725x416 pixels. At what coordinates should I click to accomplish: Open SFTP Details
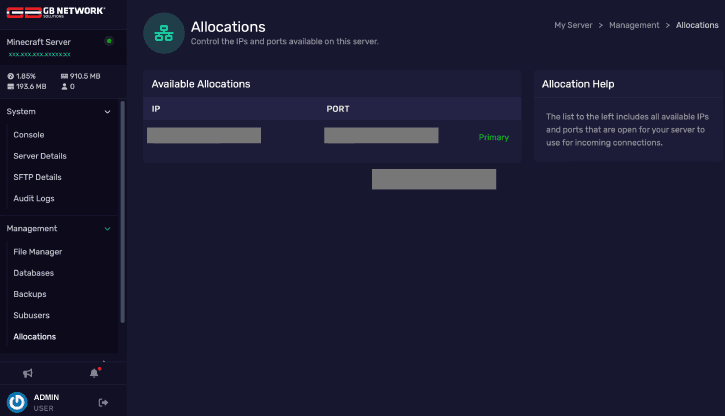point(37,177)
